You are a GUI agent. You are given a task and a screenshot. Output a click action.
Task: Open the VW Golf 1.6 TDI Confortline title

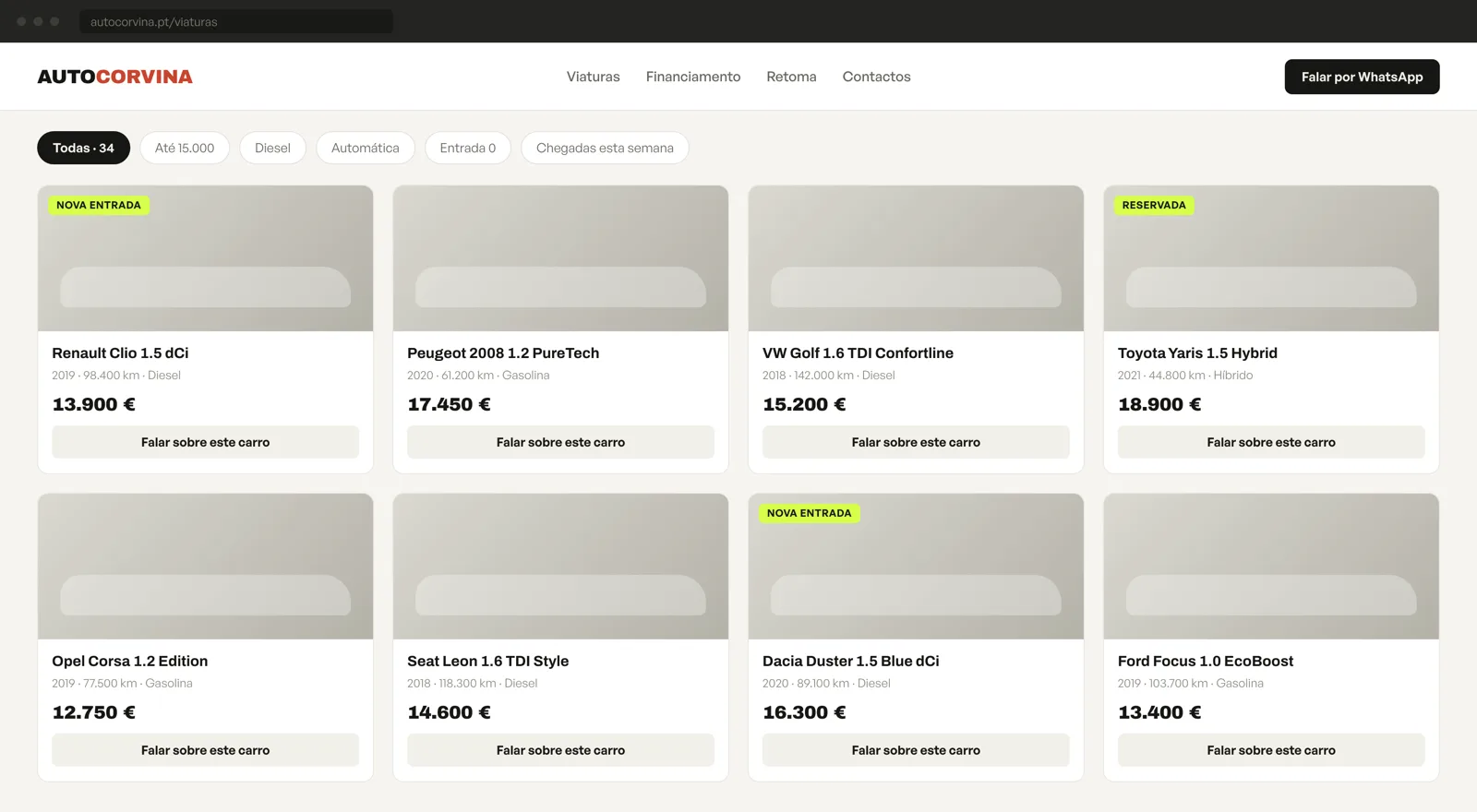pyautogui.click(x=858, y=353)
